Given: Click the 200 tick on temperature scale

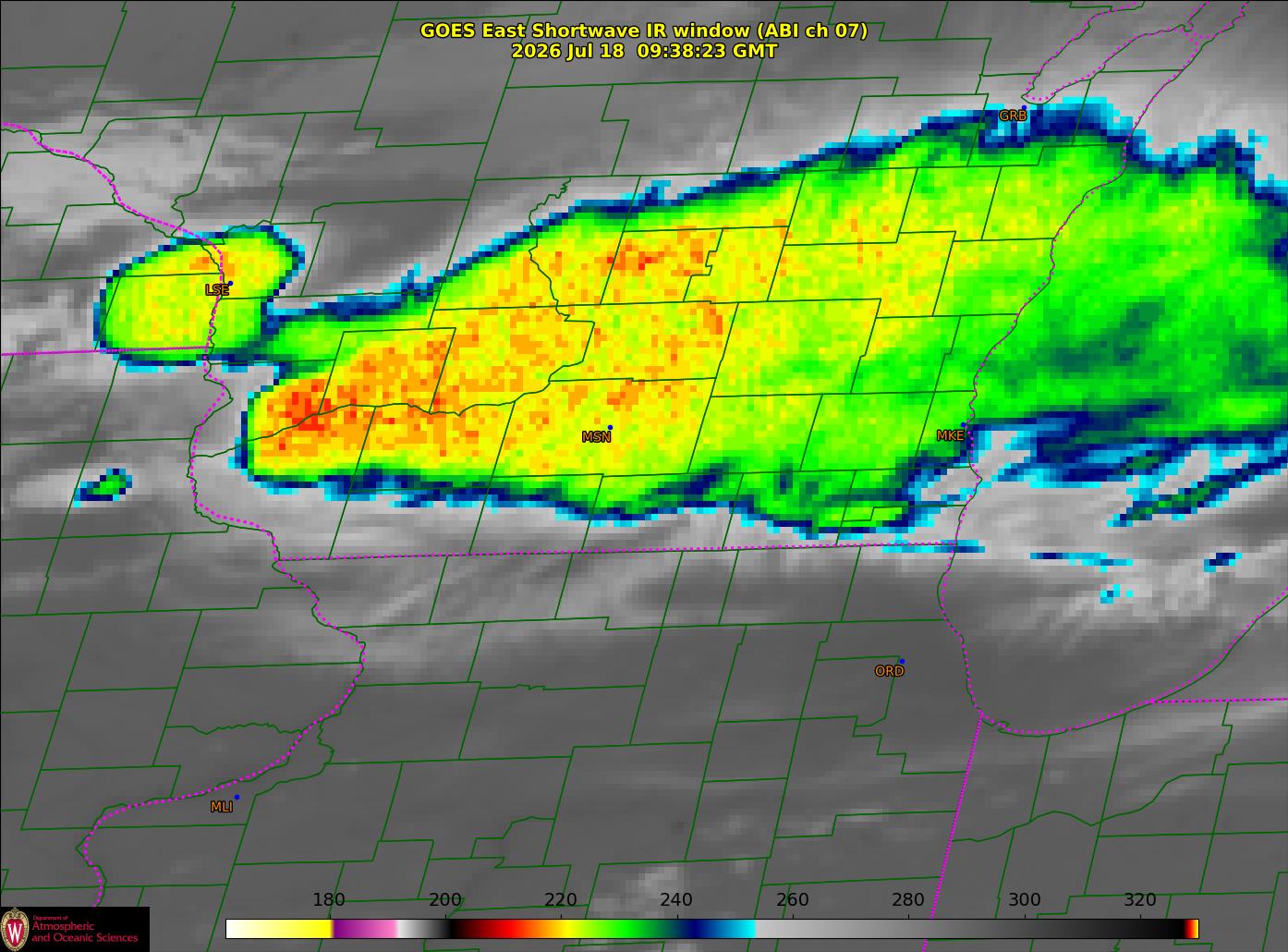Looking at the screenshot, I should click(x=445, y=900).
